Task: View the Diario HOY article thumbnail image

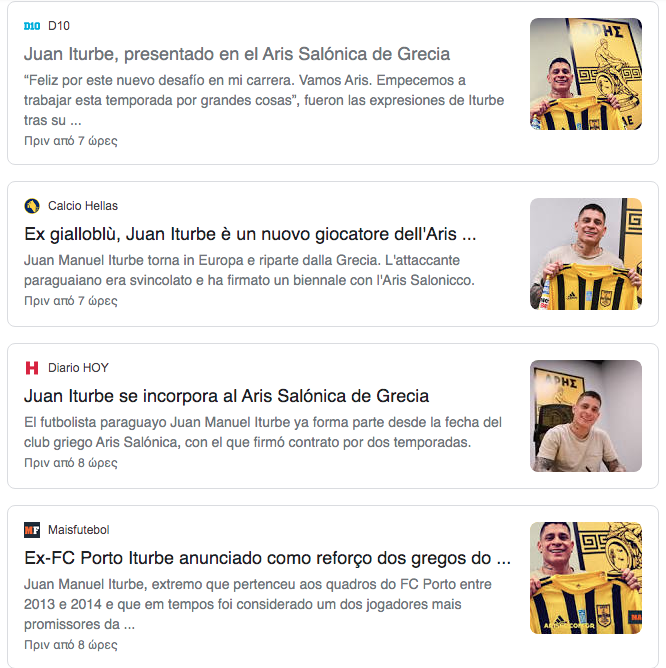Action: tap(586, 416)
